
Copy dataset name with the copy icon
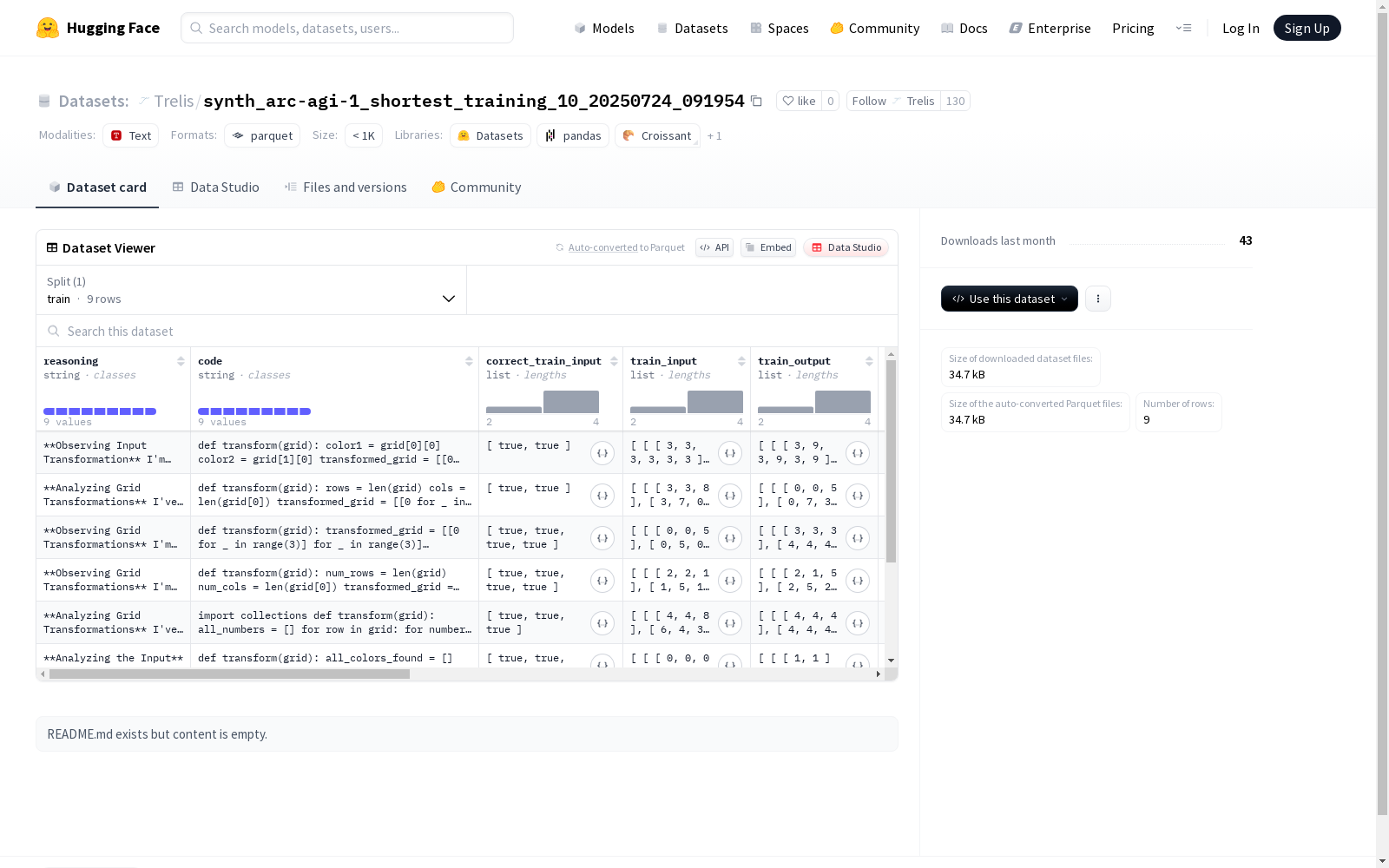point(756,101)
